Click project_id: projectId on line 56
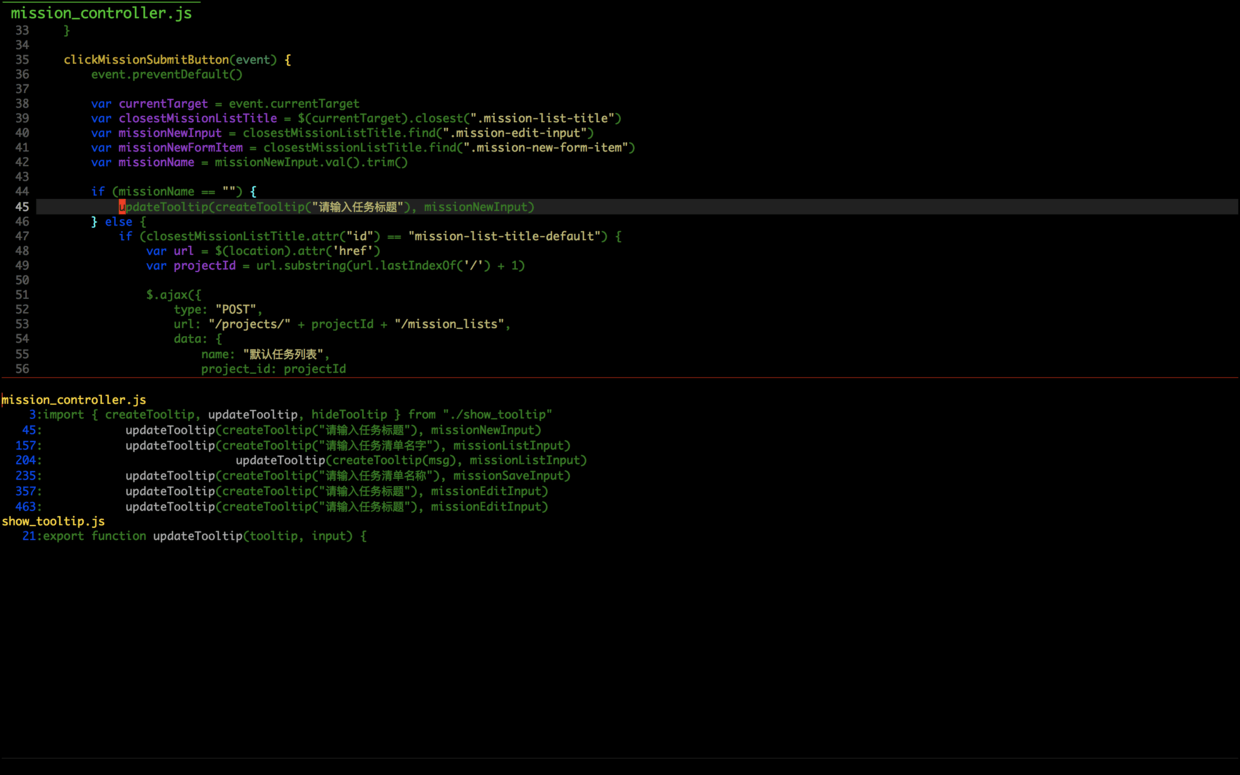The width and height of the screenshot is (1240, 775). click(273, 369)
